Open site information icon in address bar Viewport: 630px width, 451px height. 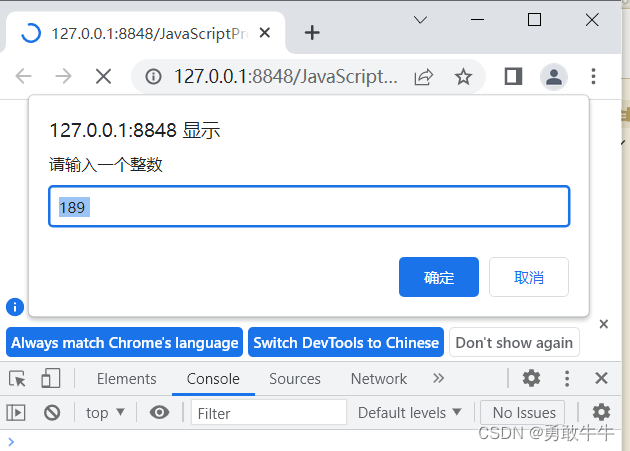tap(153, 76)
